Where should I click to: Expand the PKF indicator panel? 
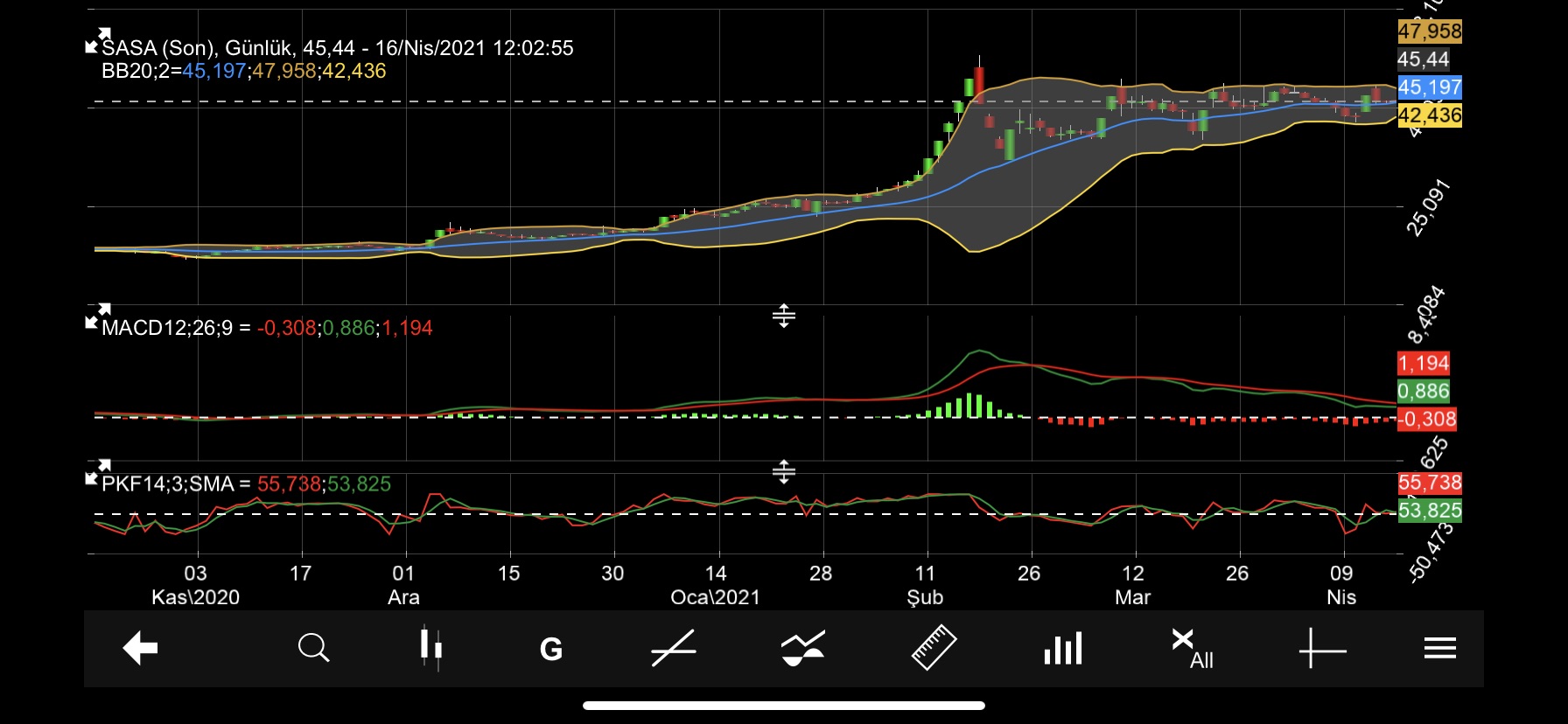[97, 472]
